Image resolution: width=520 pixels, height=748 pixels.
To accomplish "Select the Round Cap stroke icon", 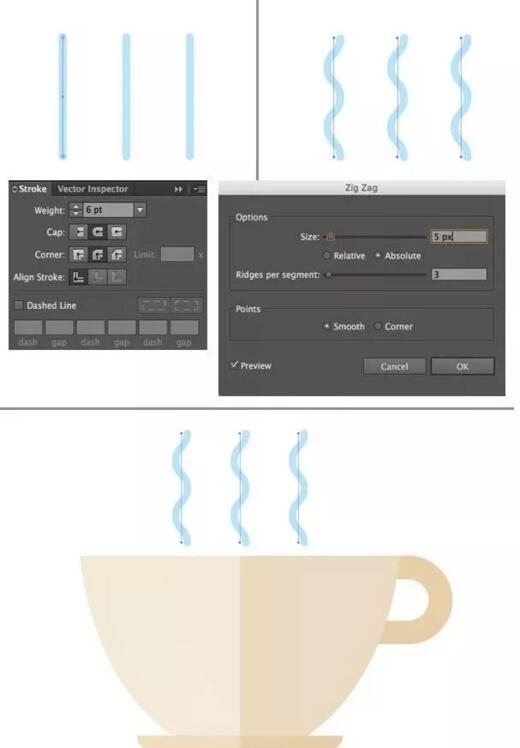I will (98, 232).
